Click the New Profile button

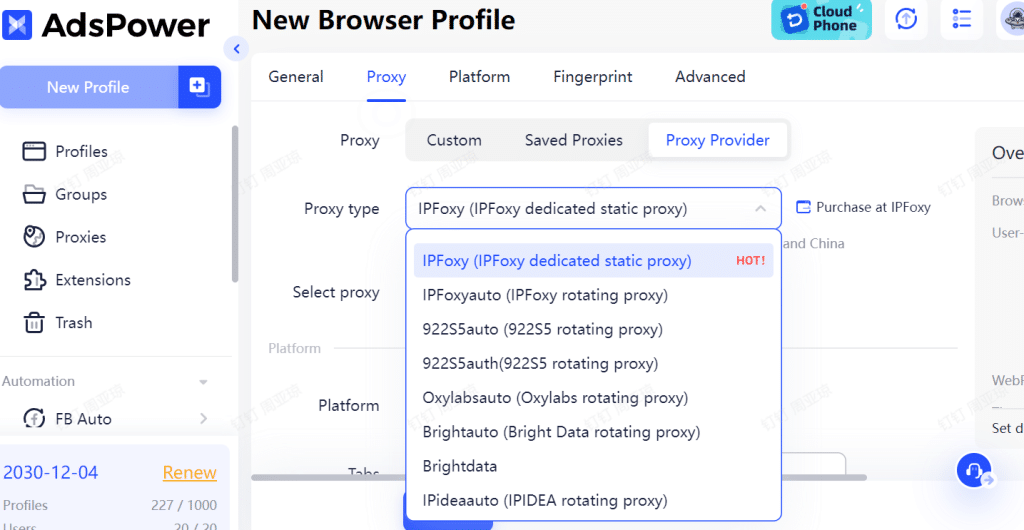click(89, 87)
